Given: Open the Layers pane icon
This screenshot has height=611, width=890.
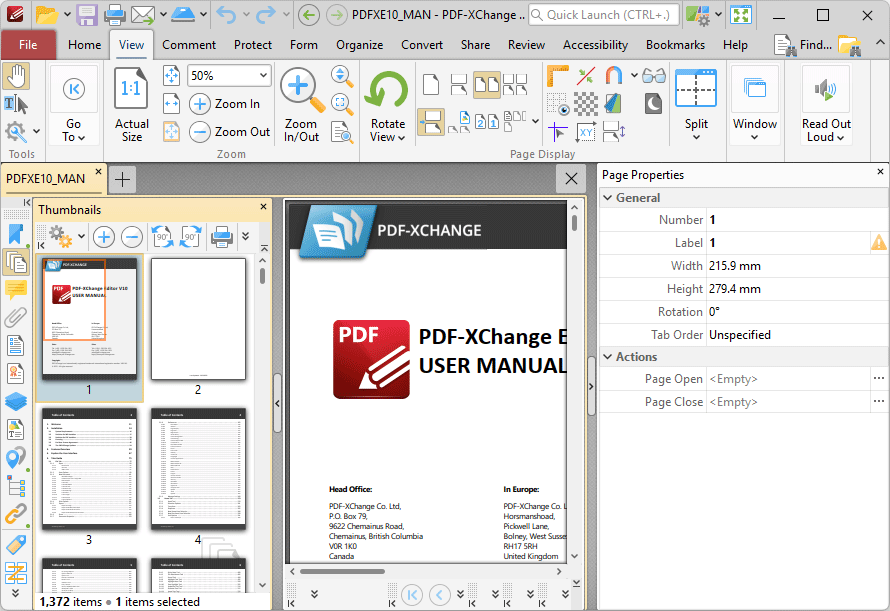Looking at the screenshot, I should click(x=15, y=401).
